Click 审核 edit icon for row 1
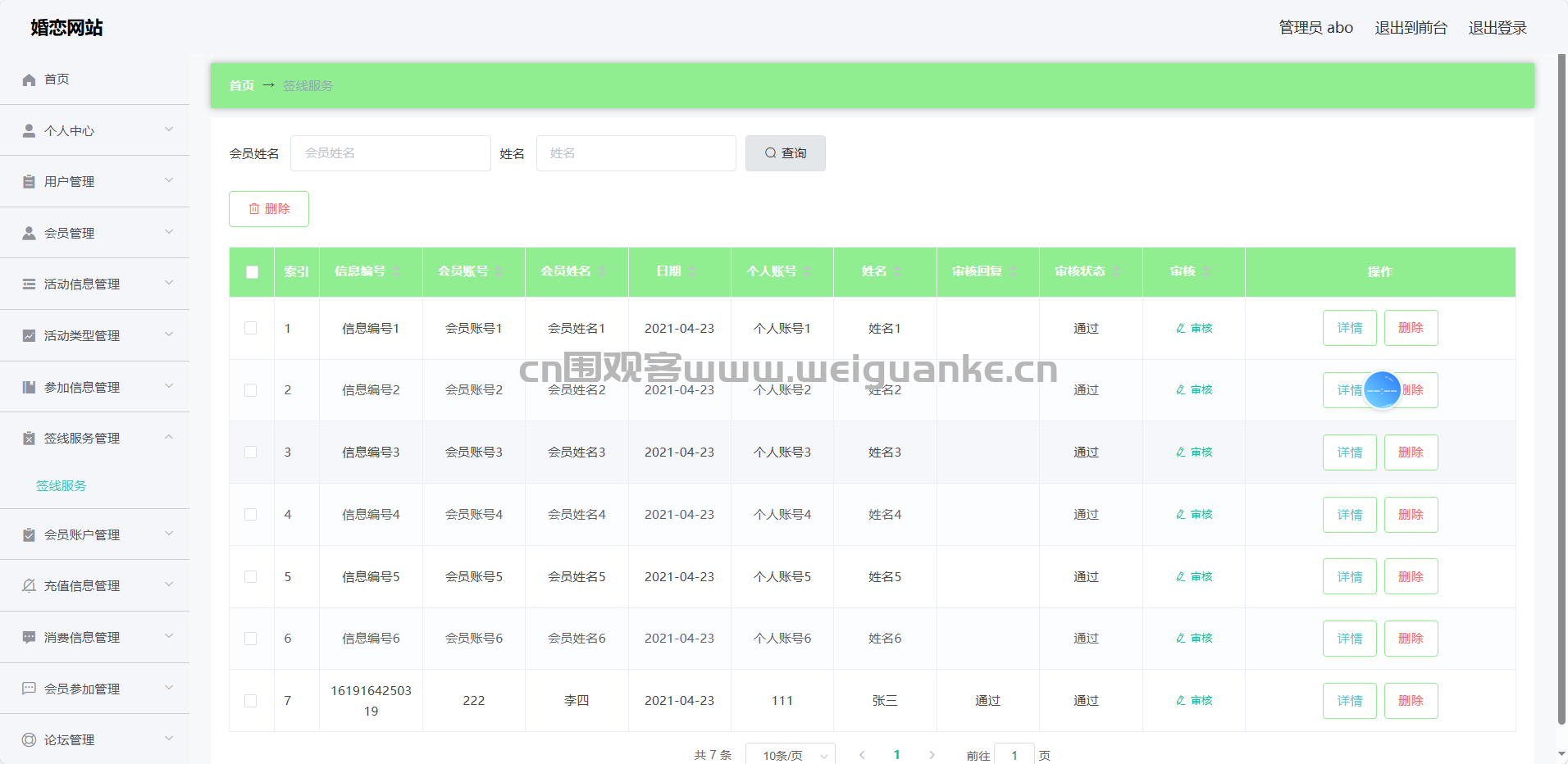 [x=1180, y=328]
